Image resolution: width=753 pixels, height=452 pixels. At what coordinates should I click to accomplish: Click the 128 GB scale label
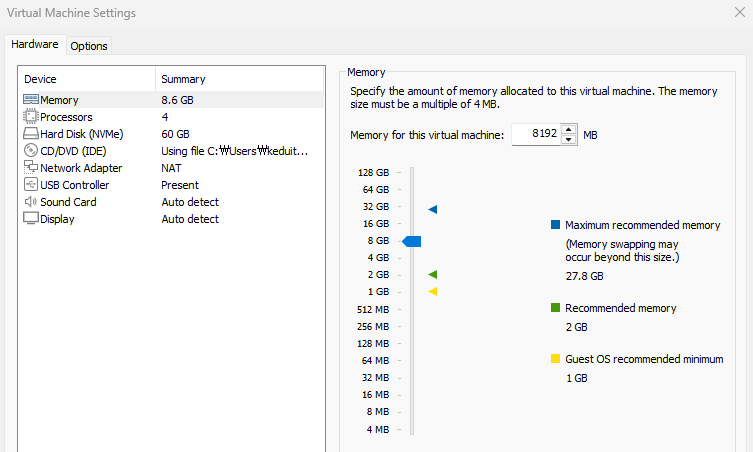coord(374,172)
